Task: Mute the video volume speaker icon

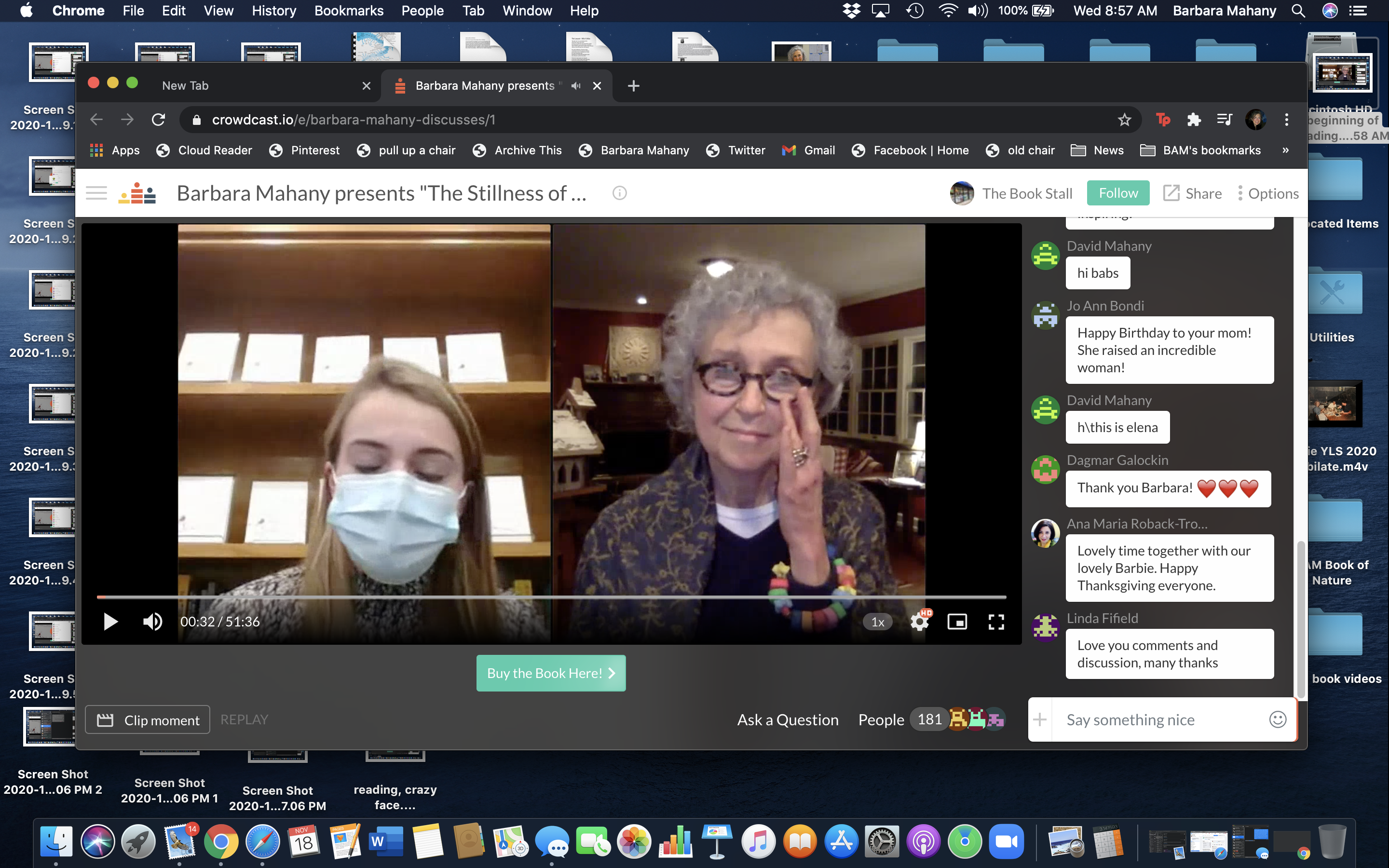Action: coord(152,622)
